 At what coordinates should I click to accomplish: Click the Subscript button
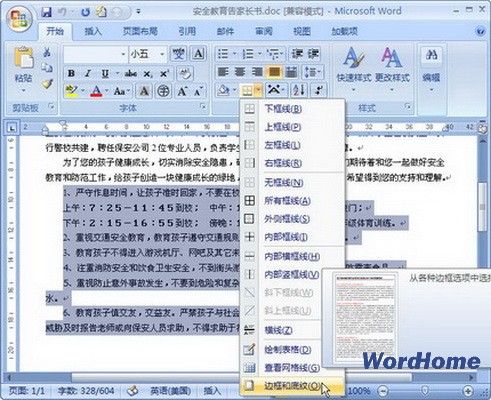click(x=147, y=73)
